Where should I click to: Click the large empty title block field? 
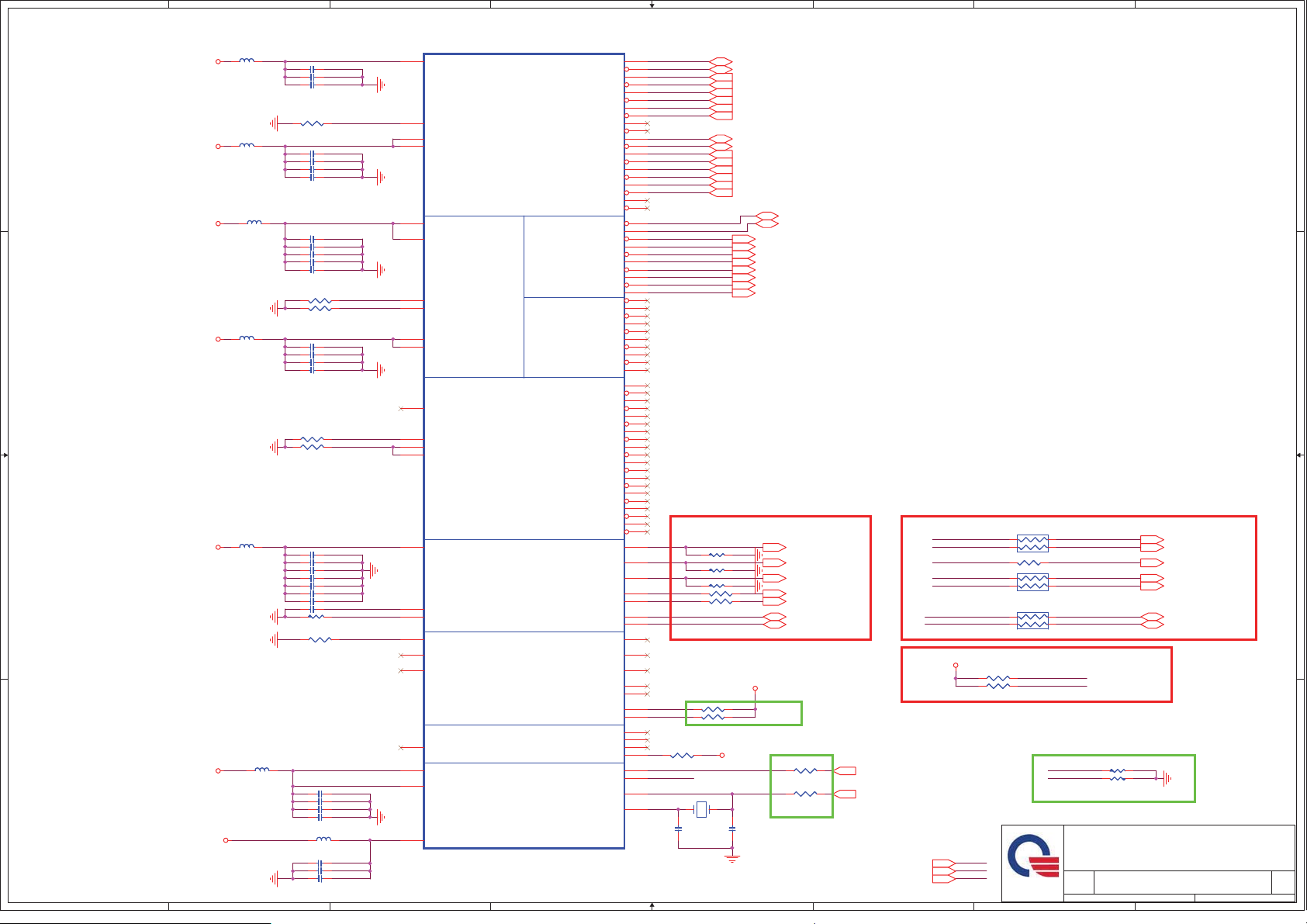tap(1178, 847)
